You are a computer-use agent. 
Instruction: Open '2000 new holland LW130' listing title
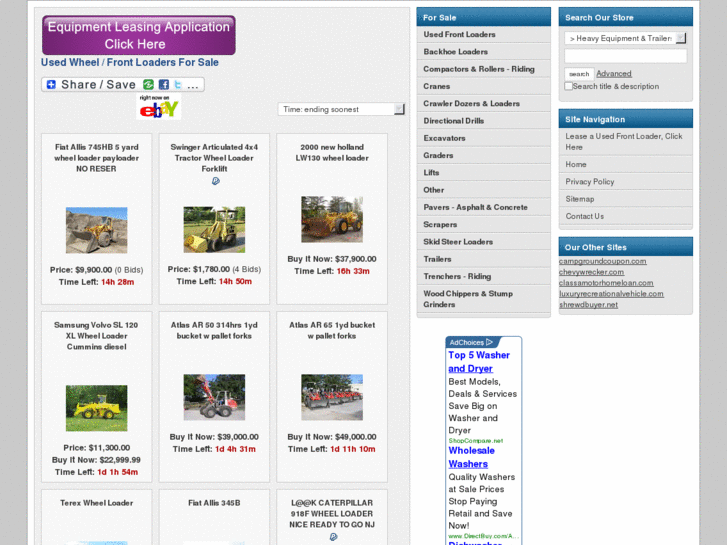tap(332, 153)
